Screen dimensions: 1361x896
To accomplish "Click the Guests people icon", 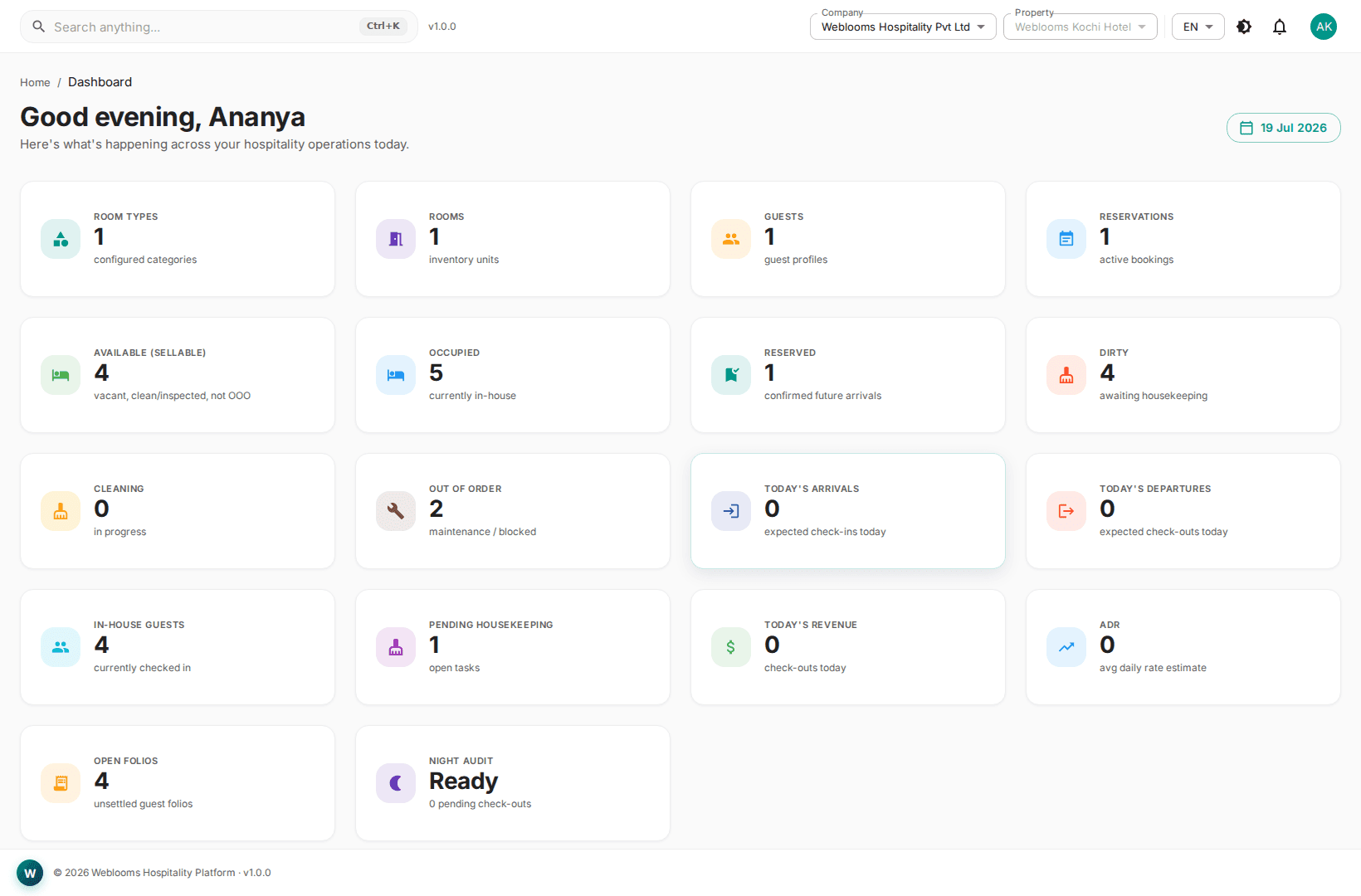I will tap(731, 239).
